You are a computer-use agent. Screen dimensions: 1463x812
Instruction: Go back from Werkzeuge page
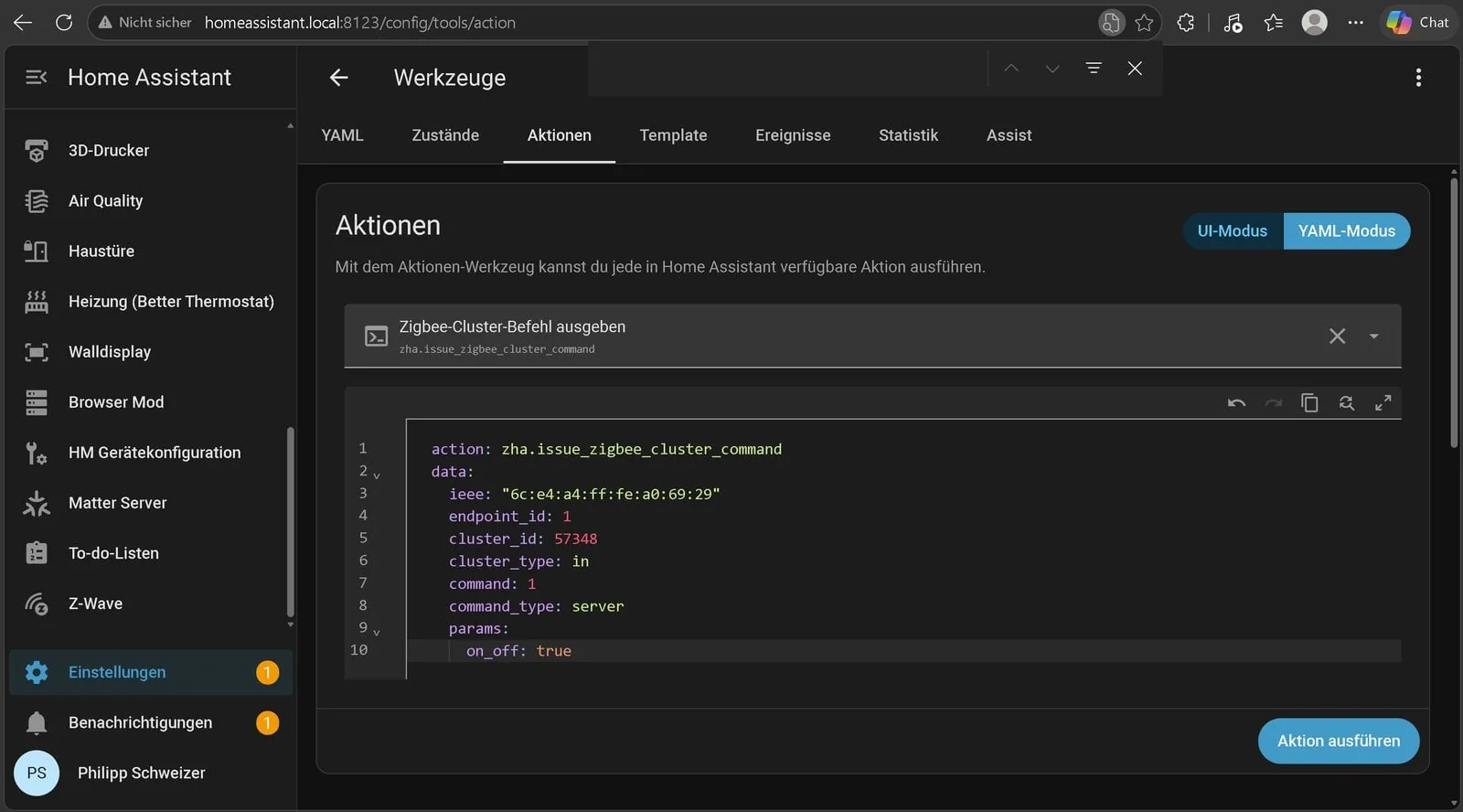coord(339,78)
